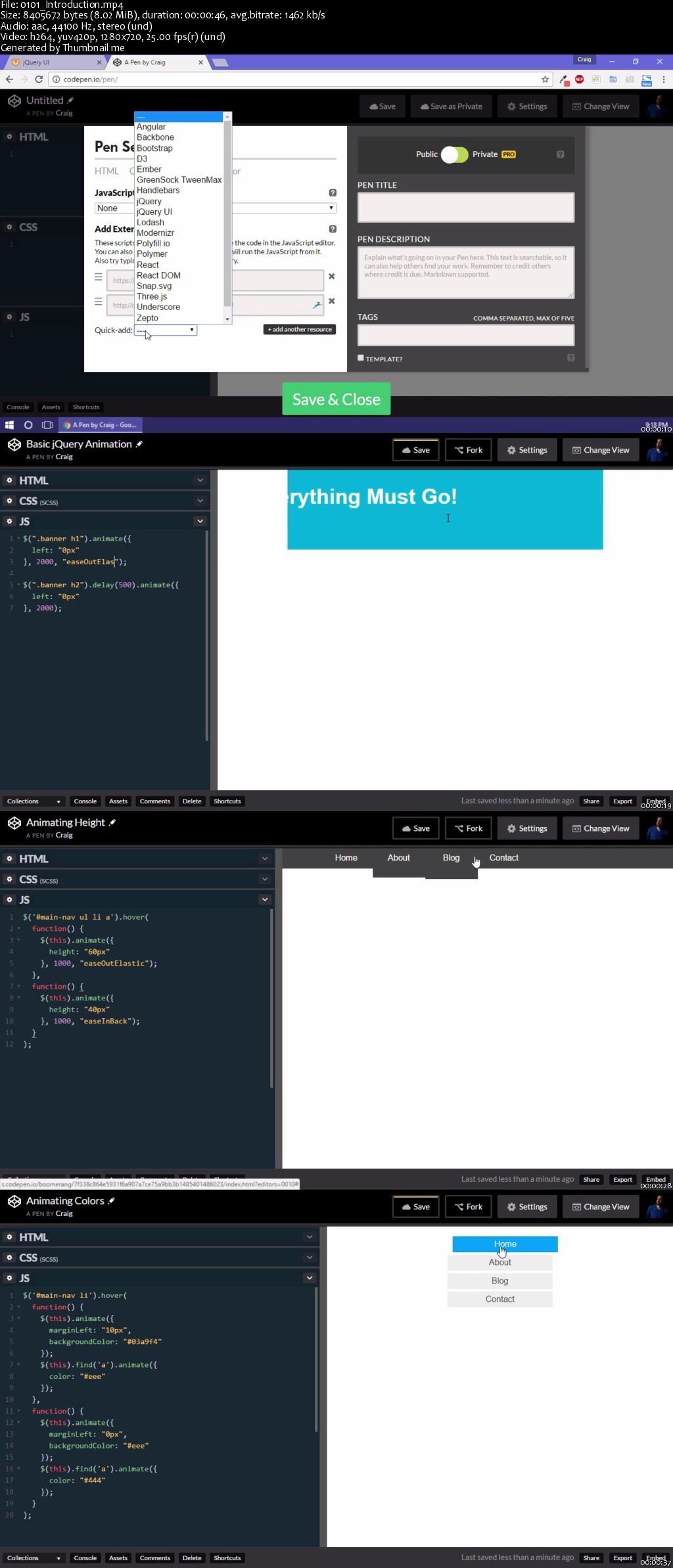Viewport: 673px width, 1568px height.
Task: Click JS panel chevron in Animating Colors pen
Action: click(x=310, y=1278)
